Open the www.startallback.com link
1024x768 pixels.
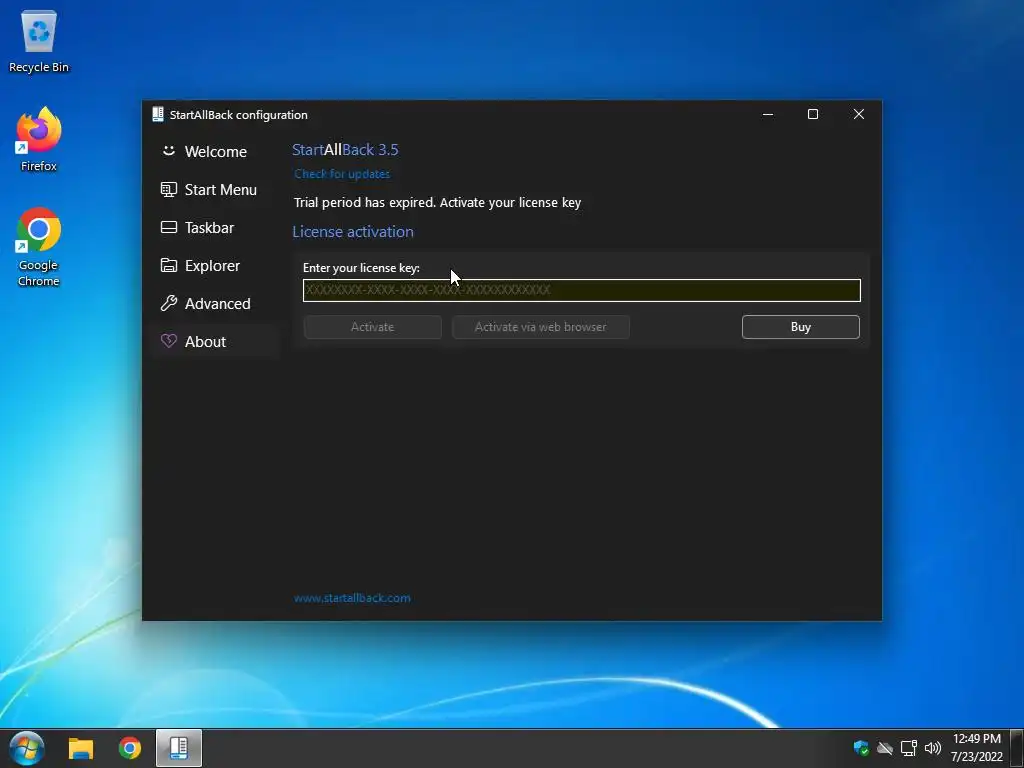click(x=352, y=598)
